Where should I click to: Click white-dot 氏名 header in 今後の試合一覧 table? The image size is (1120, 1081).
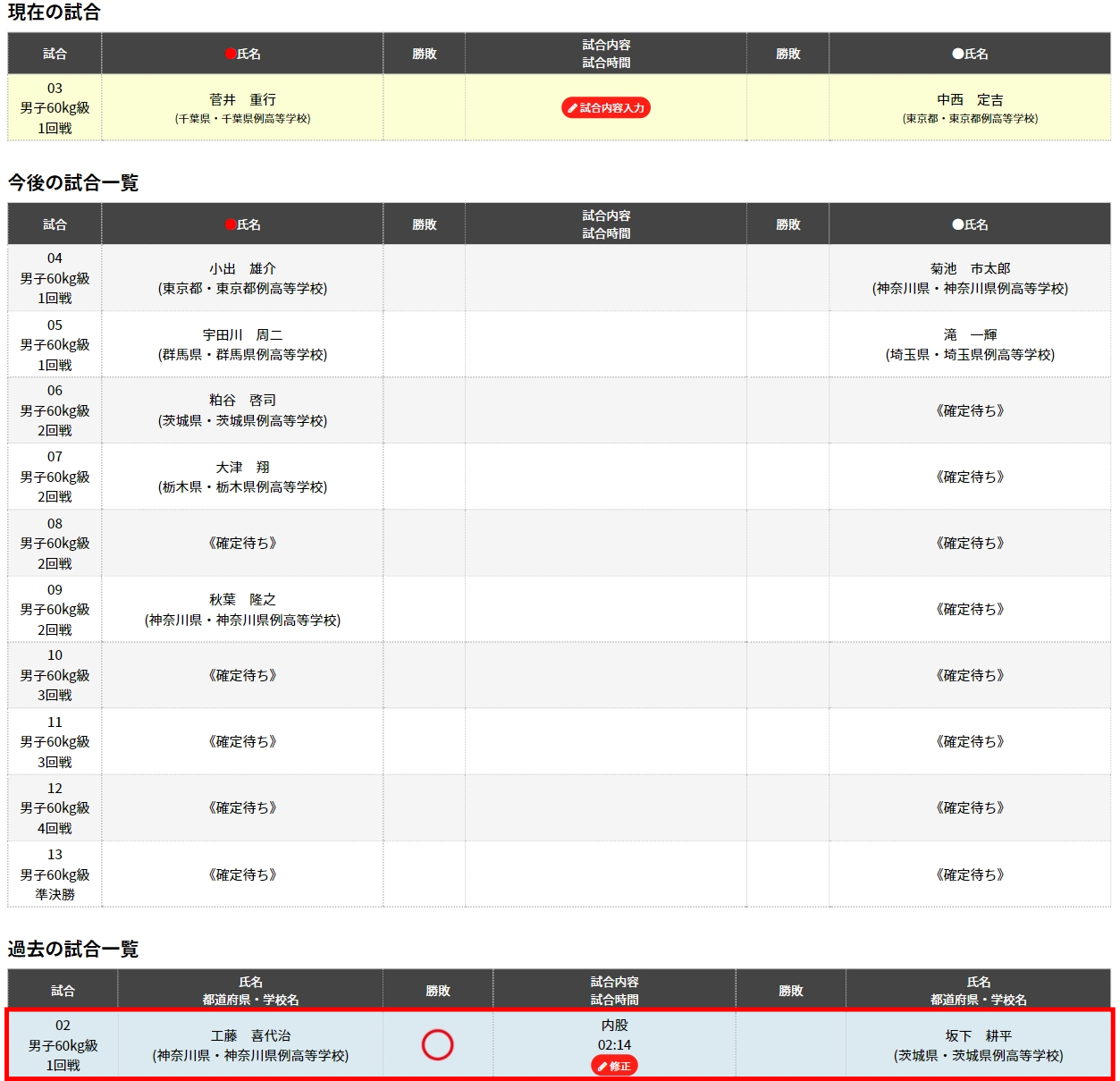point(970,224)
